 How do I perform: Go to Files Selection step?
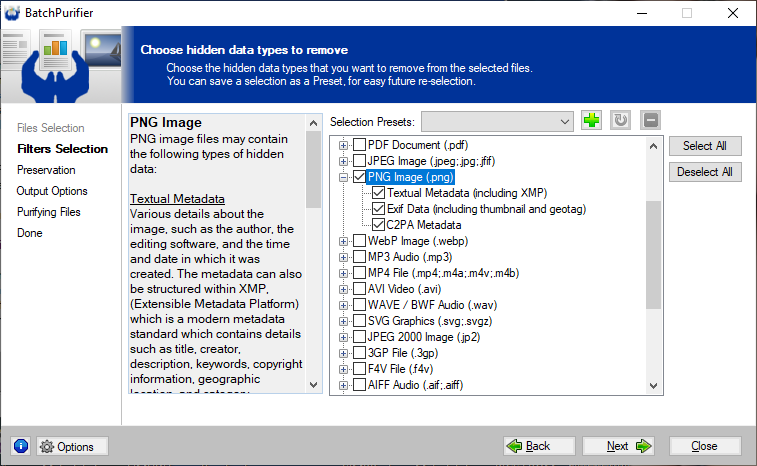coord(51,128)
